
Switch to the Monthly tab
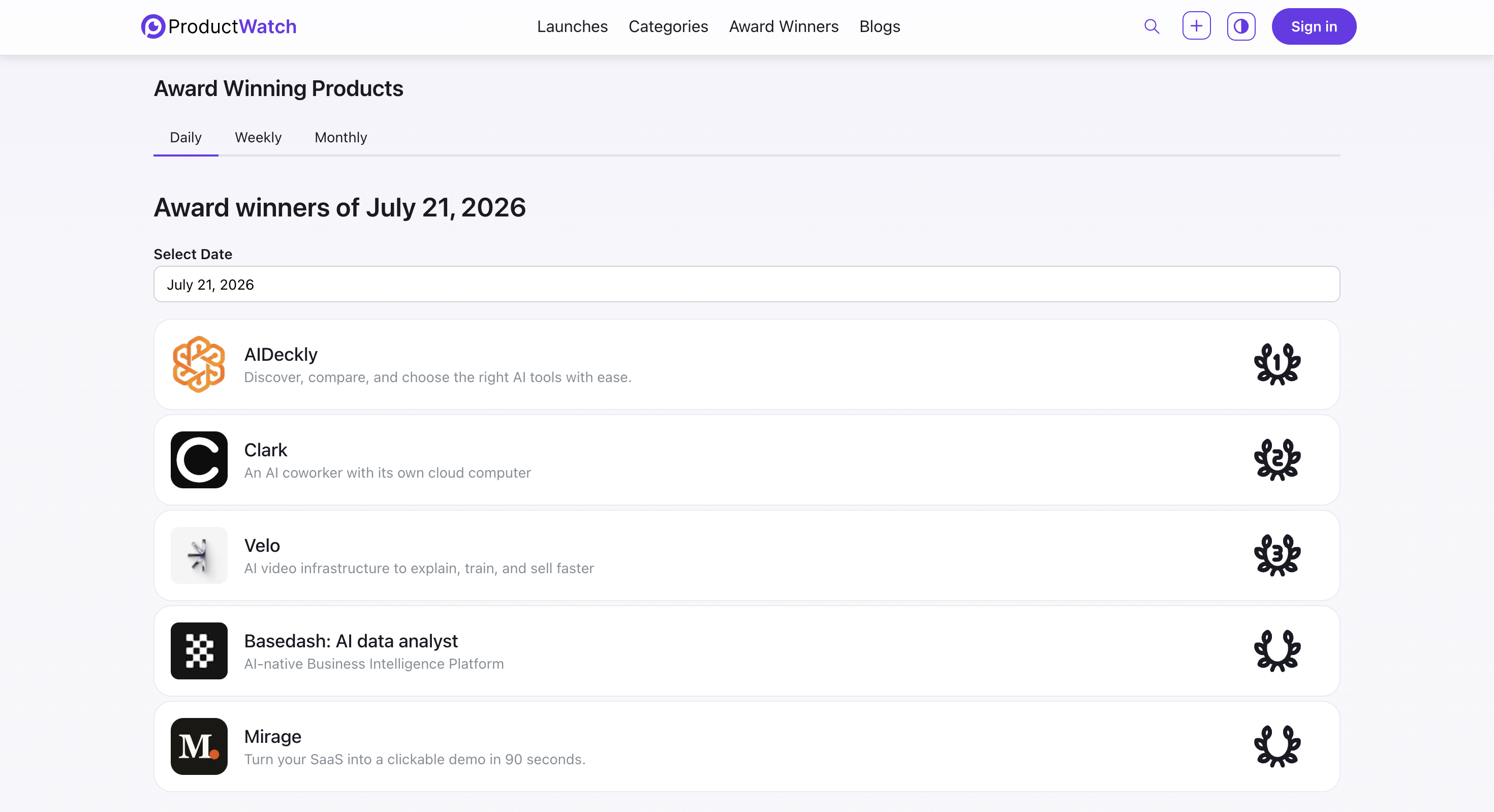pyautogui.click(x=340, y=138)
